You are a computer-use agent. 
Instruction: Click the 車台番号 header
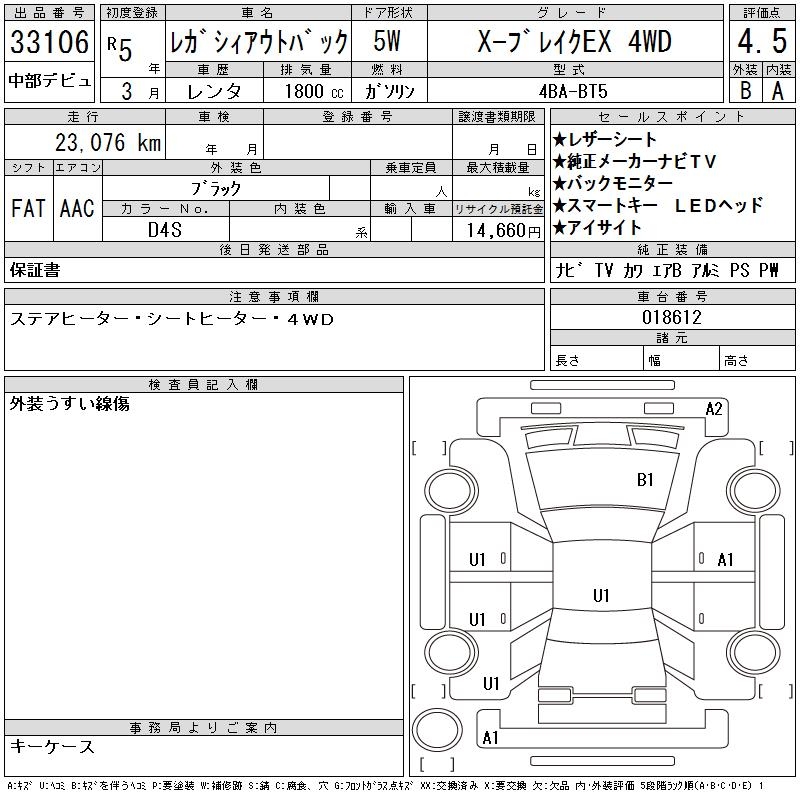[x=672, y=296]
